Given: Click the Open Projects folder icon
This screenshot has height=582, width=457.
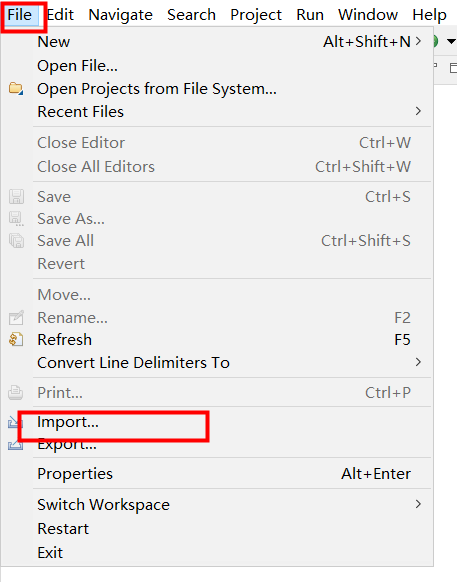Looking at the screenshot, I should (16, 89).
